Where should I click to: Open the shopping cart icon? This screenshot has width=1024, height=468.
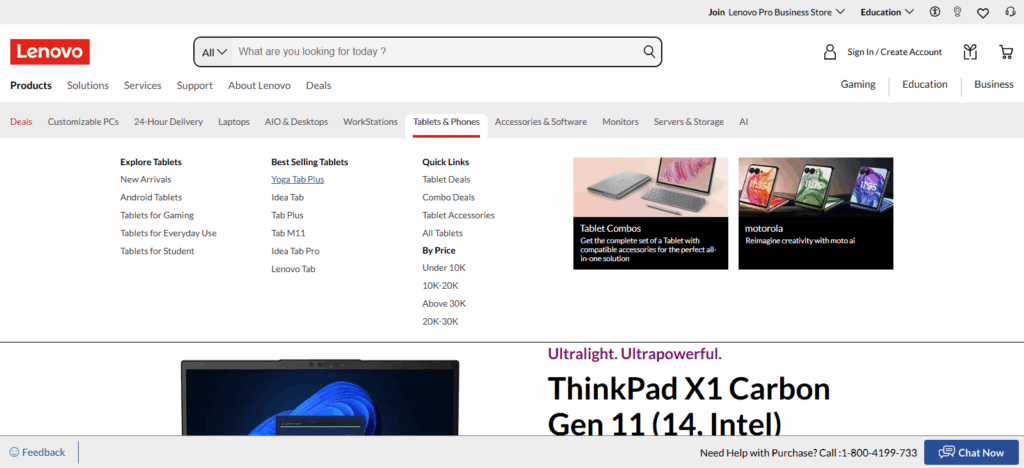pyautogui.click(x=1006, y=52)
